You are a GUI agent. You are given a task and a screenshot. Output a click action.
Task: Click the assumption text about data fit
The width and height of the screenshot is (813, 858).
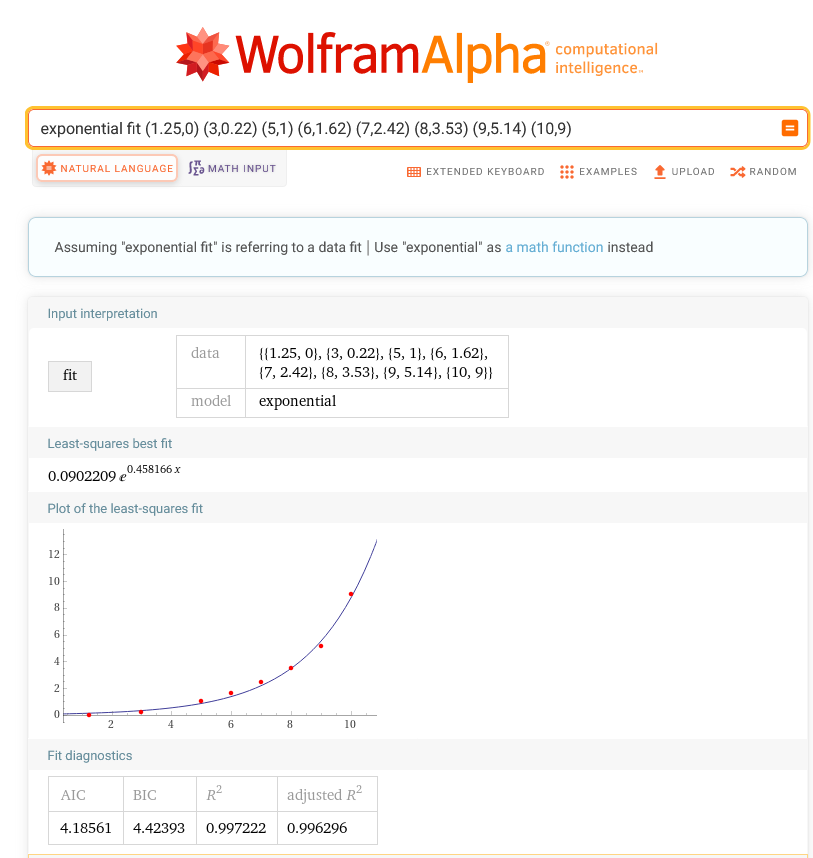click(208, 247)
